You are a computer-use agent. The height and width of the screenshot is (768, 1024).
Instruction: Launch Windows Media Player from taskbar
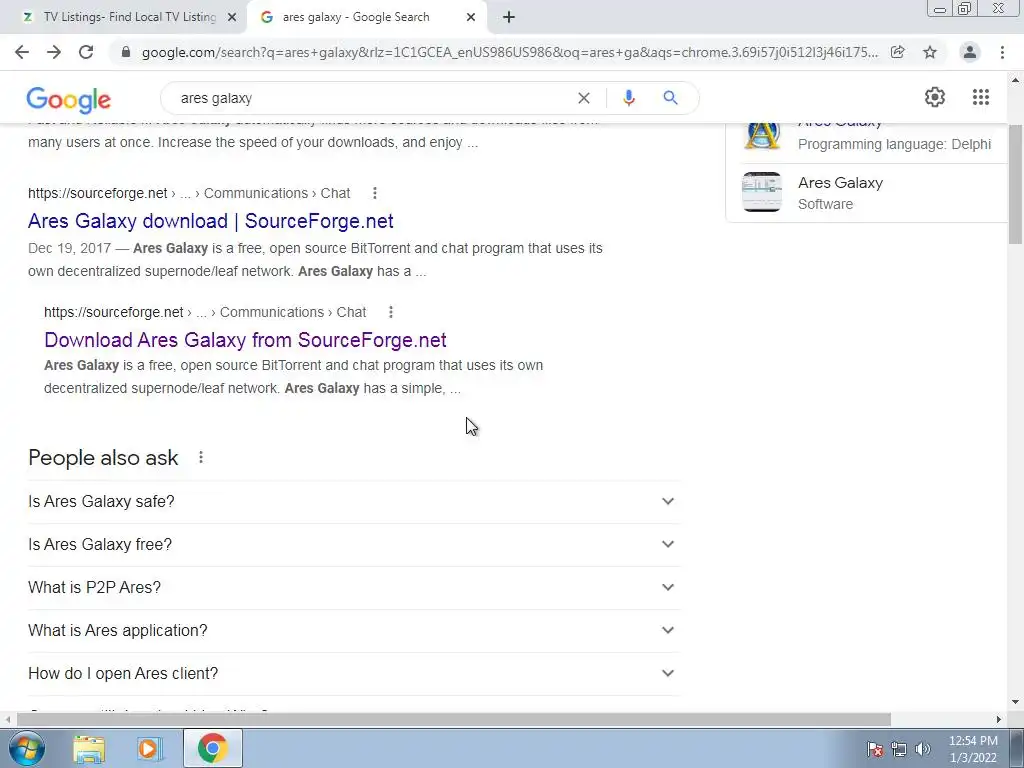click(149, 748)
